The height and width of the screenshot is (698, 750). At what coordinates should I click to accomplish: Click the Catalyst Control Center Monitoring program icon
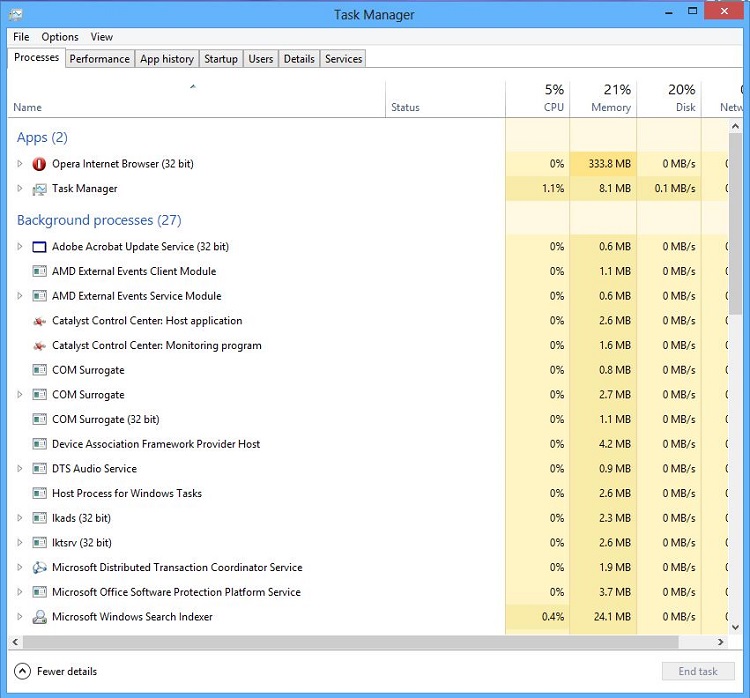pyautogui.click(x=39, y=346)
